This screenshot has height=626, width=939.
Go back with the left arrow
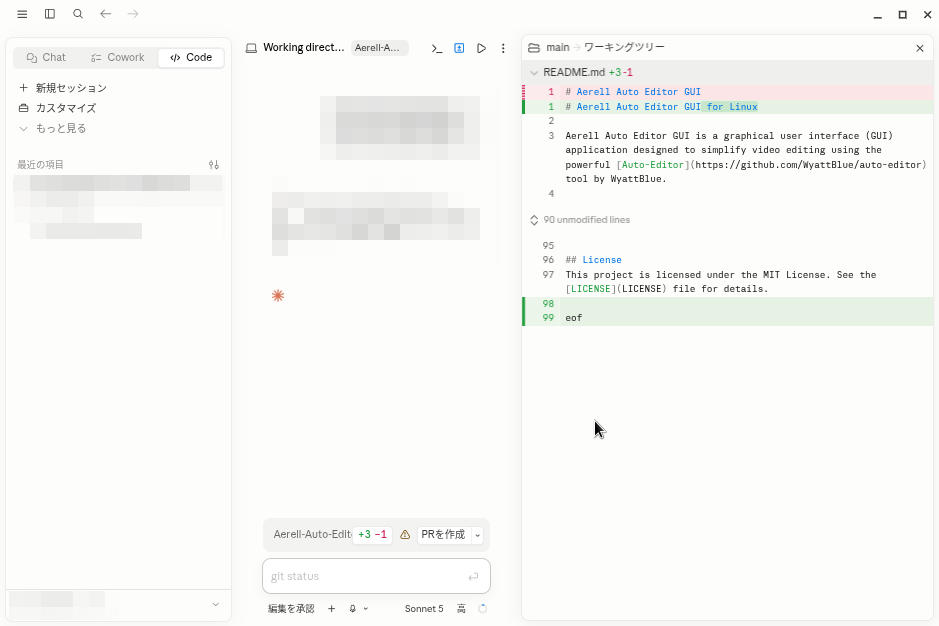coord(105,14)
